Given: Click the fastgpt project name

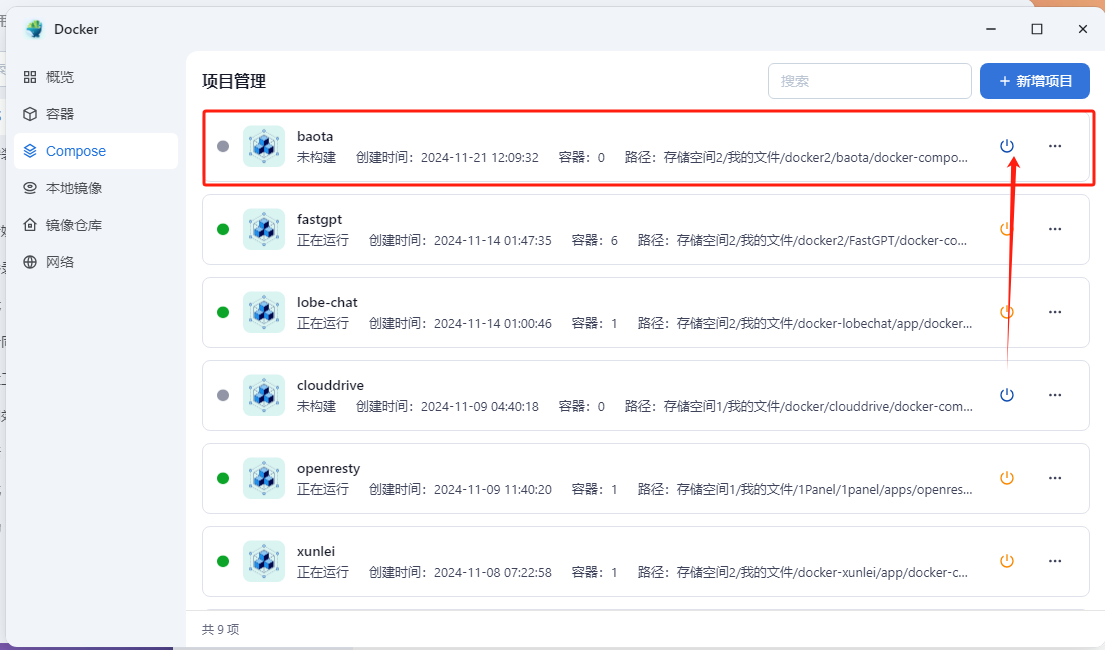Looking at the screenshot, I should tap(319, 219).
